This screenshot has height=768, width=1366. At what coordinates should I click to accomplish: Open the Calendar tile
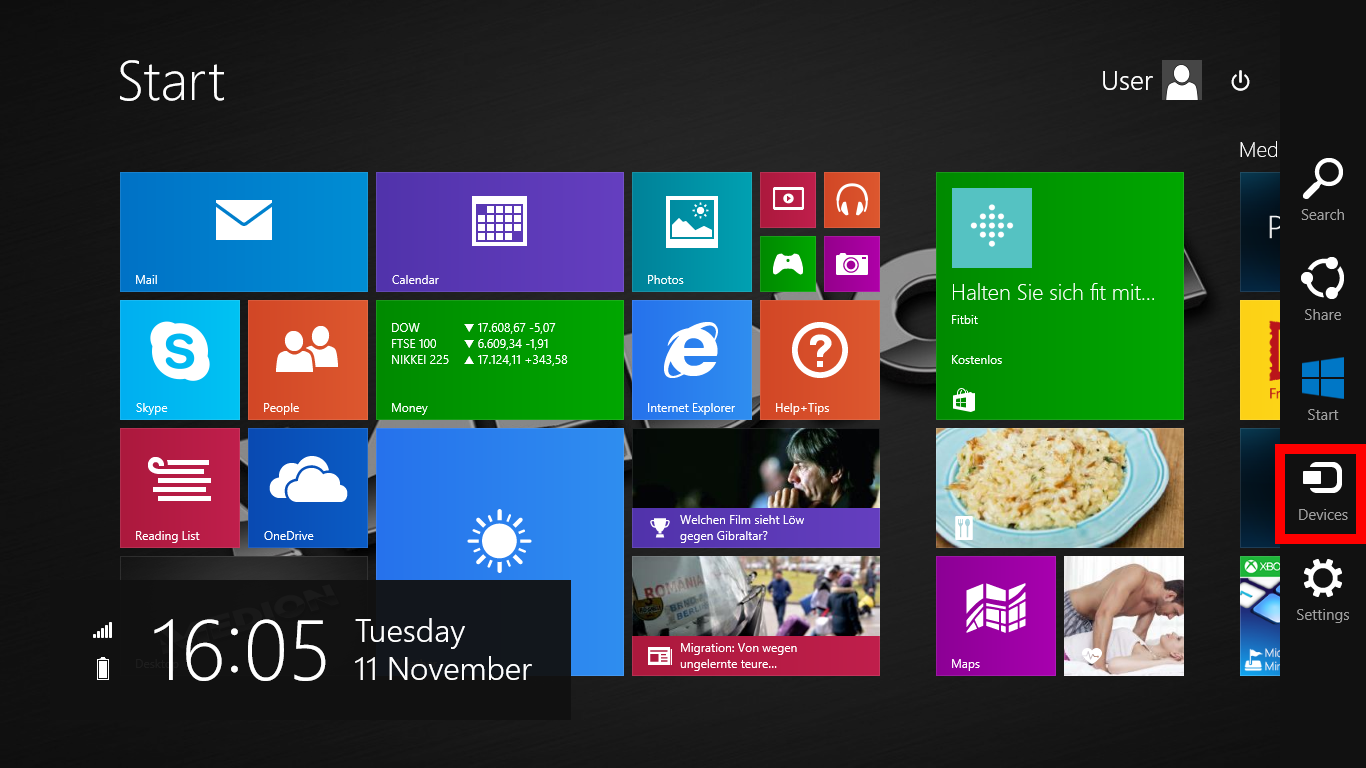click(x=500, y=232)
